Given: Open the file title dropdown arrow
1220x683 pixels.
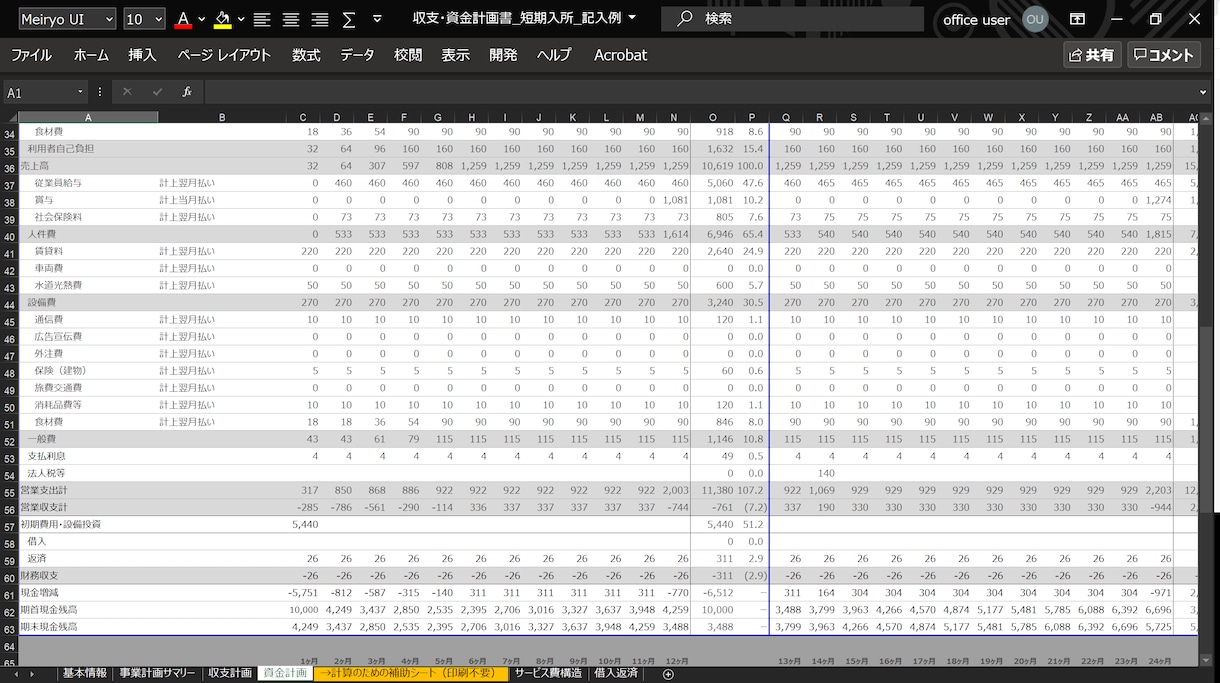Looking at the screenshot, I should (632, 18).
